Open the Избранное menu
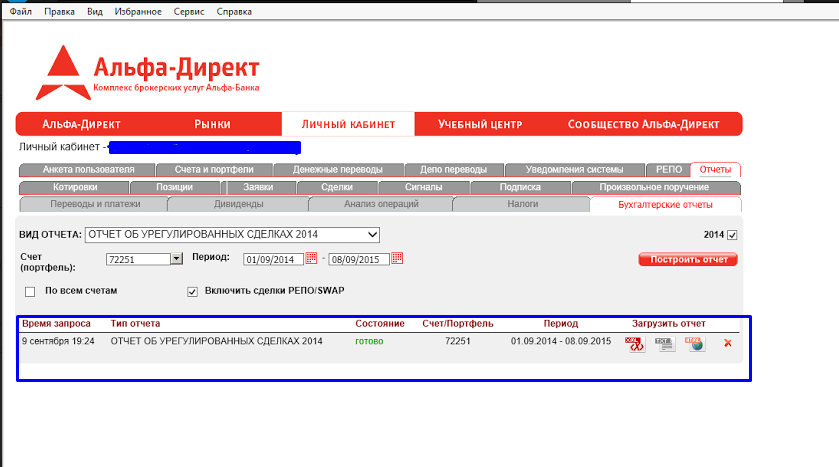839x467 pixels. (x=138, y=11)
